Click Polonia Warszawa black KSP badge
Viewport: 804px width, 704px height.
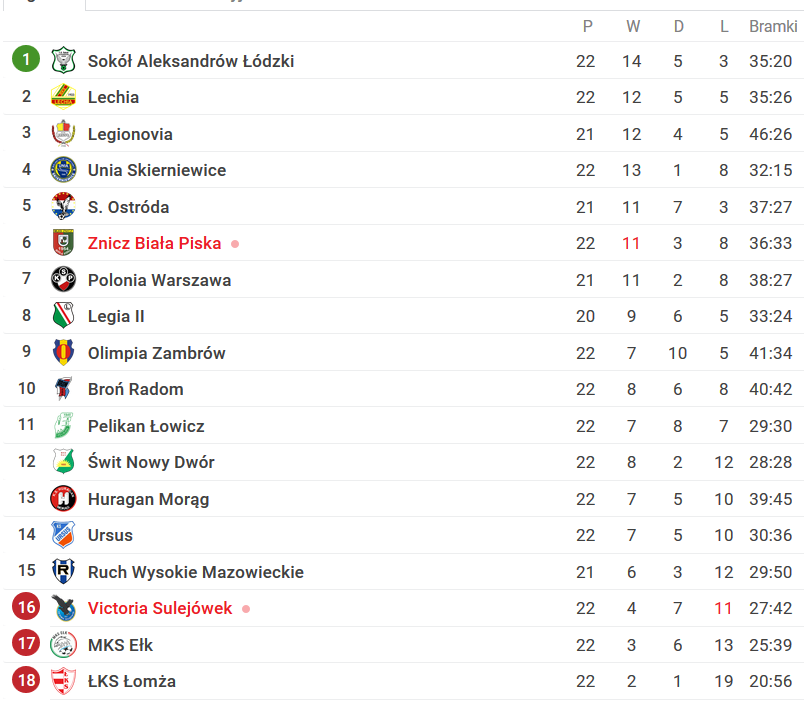tap(63, 279)
